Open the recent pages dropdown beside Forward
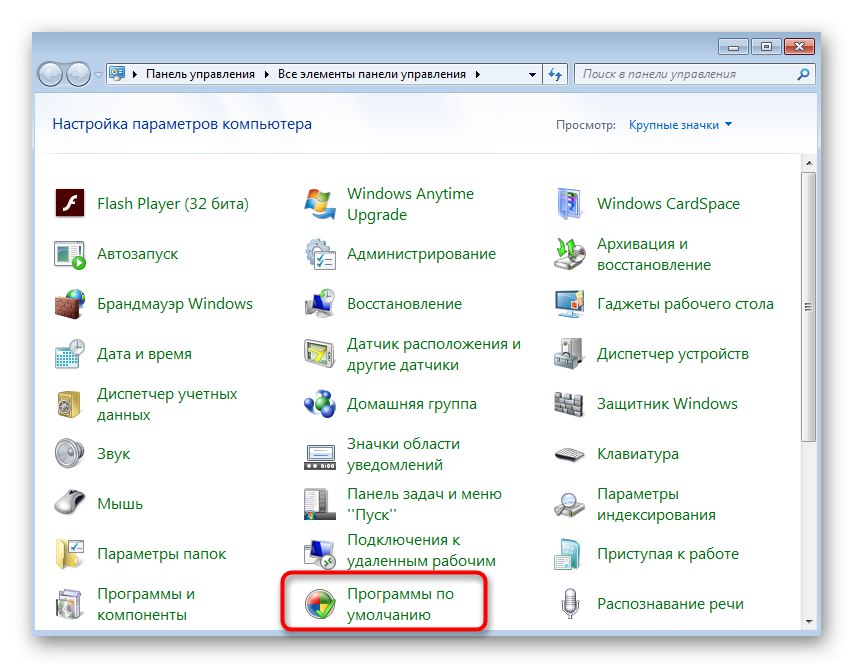Viewport: 853px width, 668px height. pos(98,75)
